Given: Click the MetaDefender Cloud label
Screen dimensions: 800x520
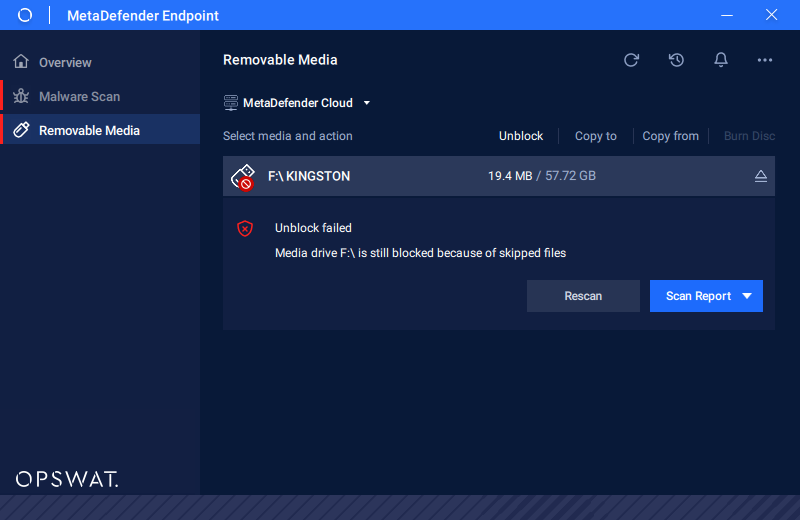Looking at the screenshot, I should (x=298, y=103).
